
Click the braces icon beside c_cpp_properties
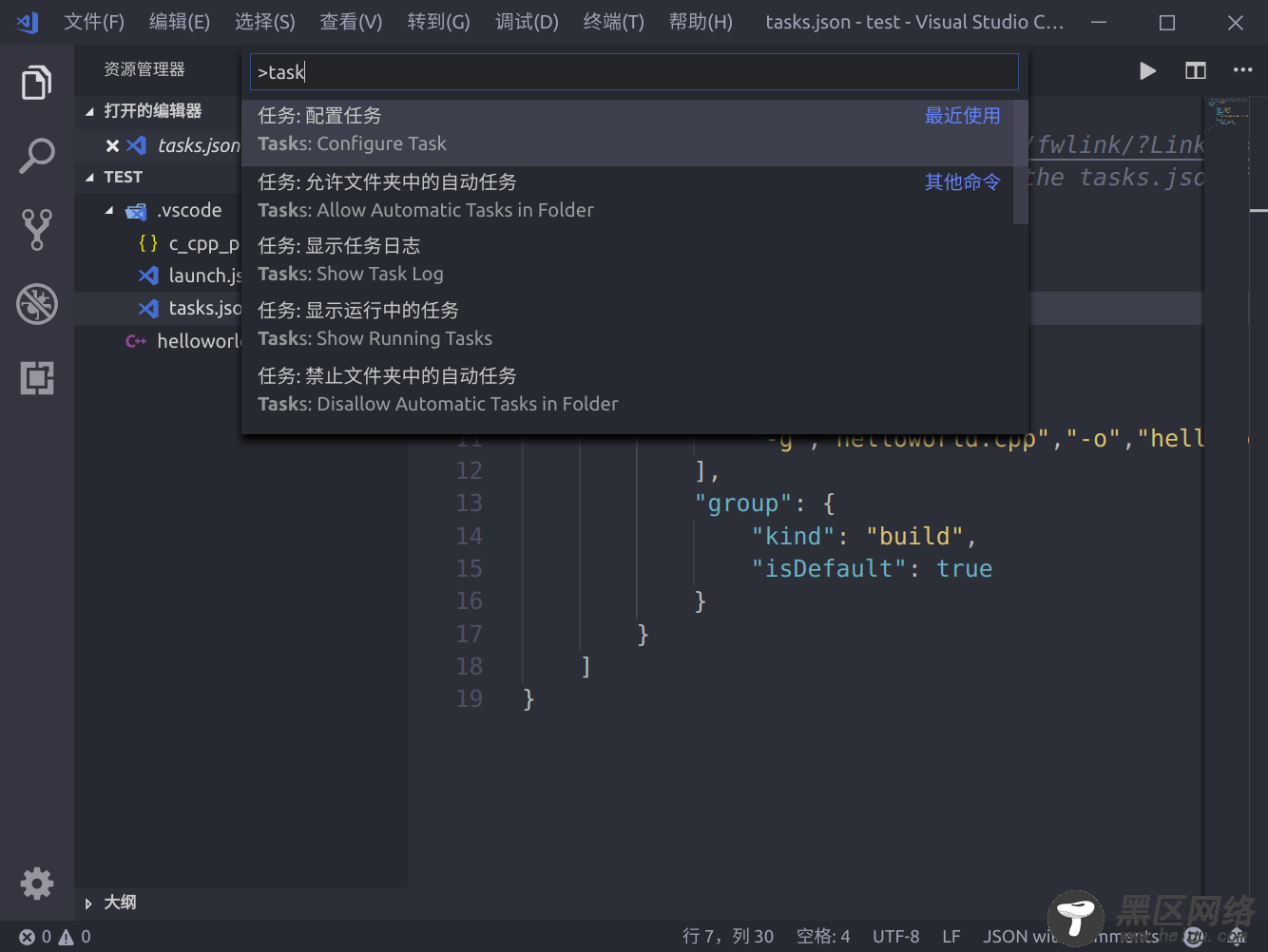pos(148,243)
